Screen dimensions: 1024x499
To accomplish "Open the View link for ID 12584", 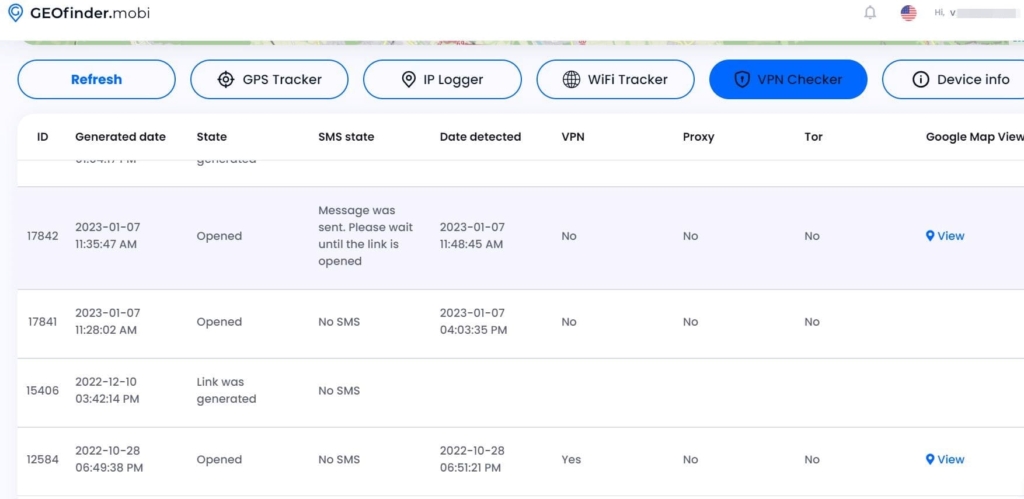I will (945, 459).
